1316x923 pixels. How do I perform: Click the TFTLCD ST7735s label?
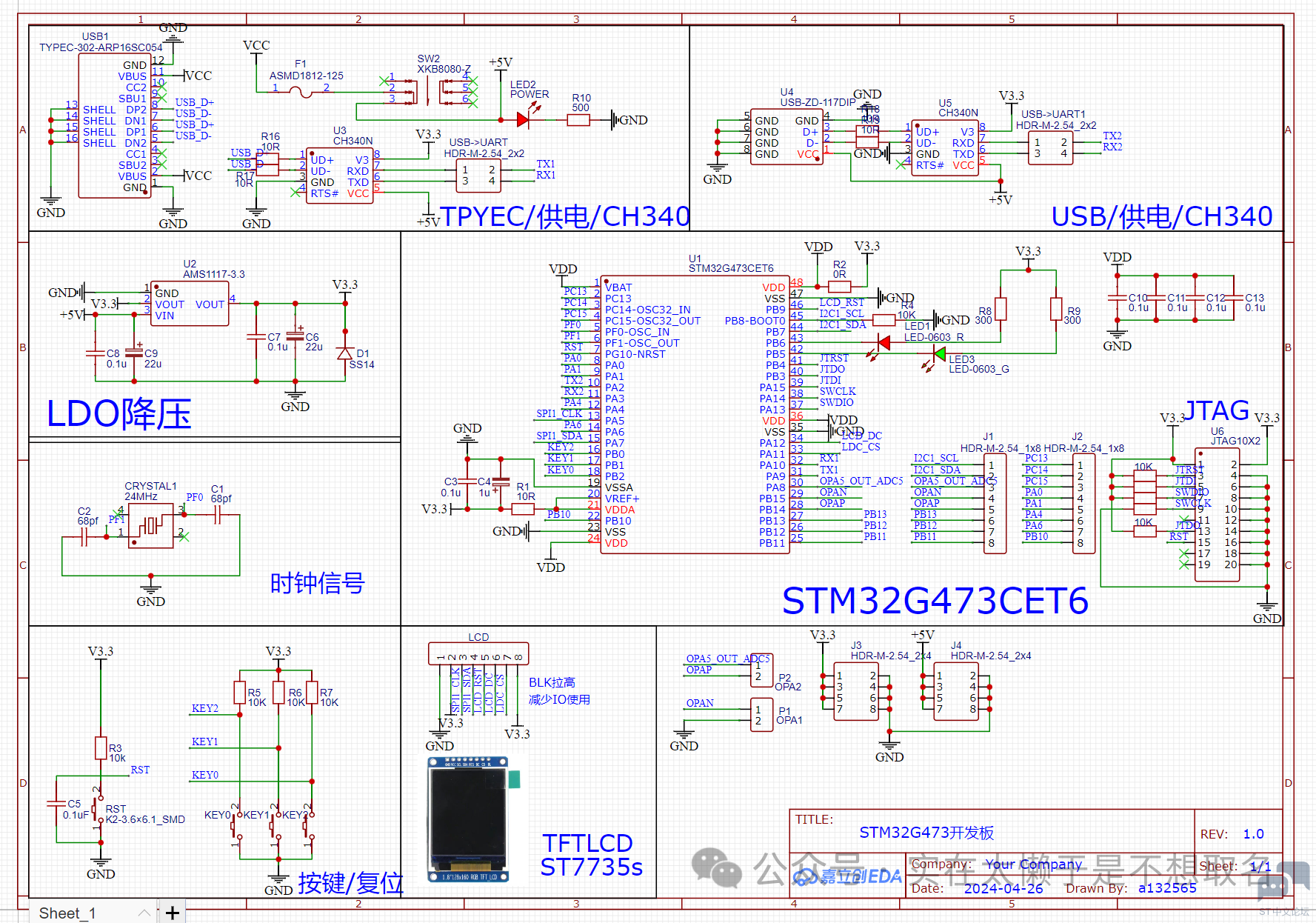pos(591,855)
